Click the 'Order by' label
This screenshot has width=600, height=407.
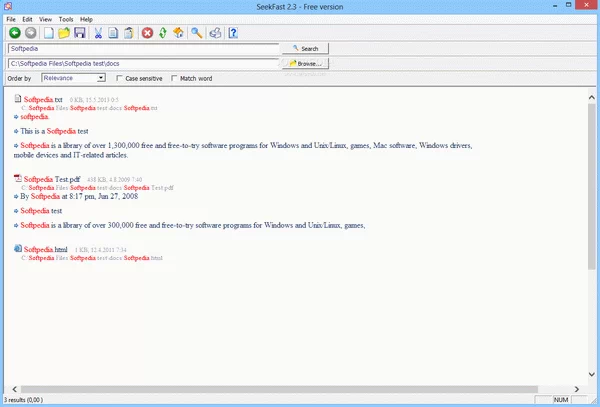point(19,78)
